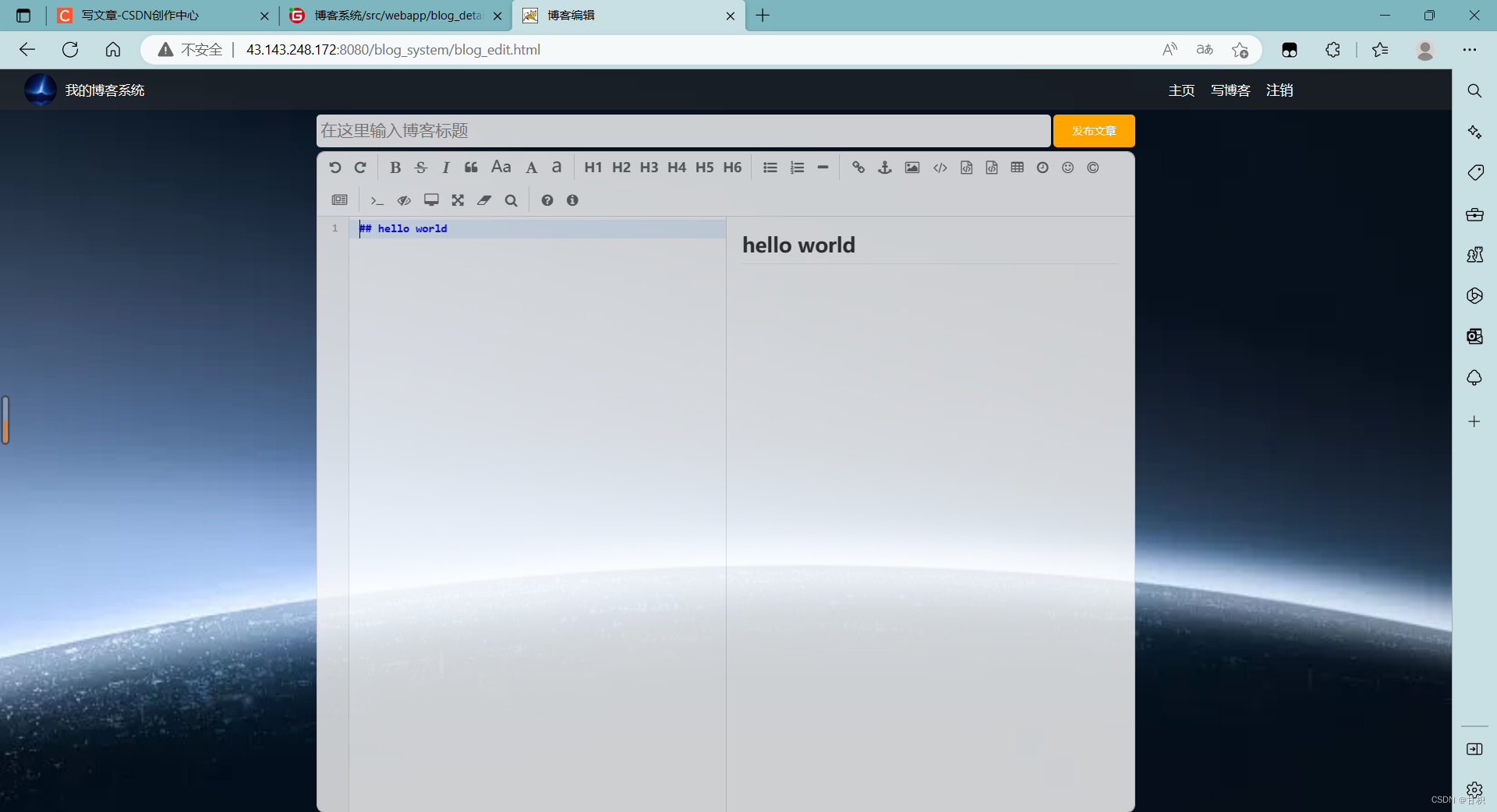
Task: Add a table with the grid icon
Action: (x=1017, y=168)
